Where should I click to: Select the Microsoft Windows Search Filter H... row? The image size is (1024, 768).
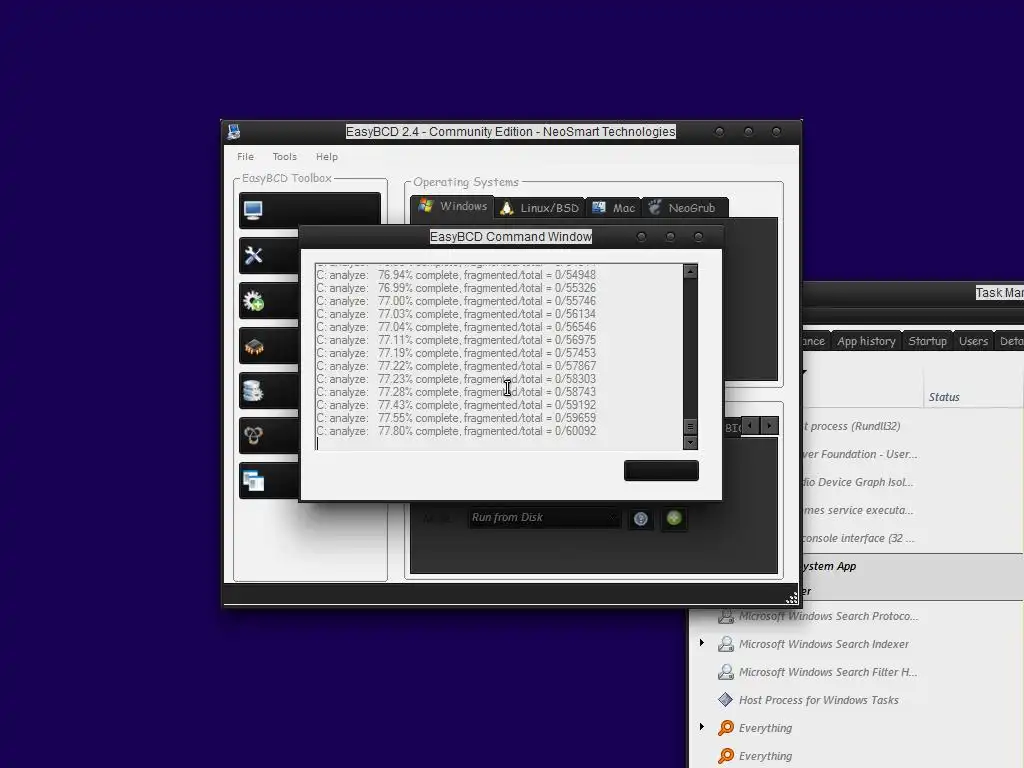(x=857, y=672)
